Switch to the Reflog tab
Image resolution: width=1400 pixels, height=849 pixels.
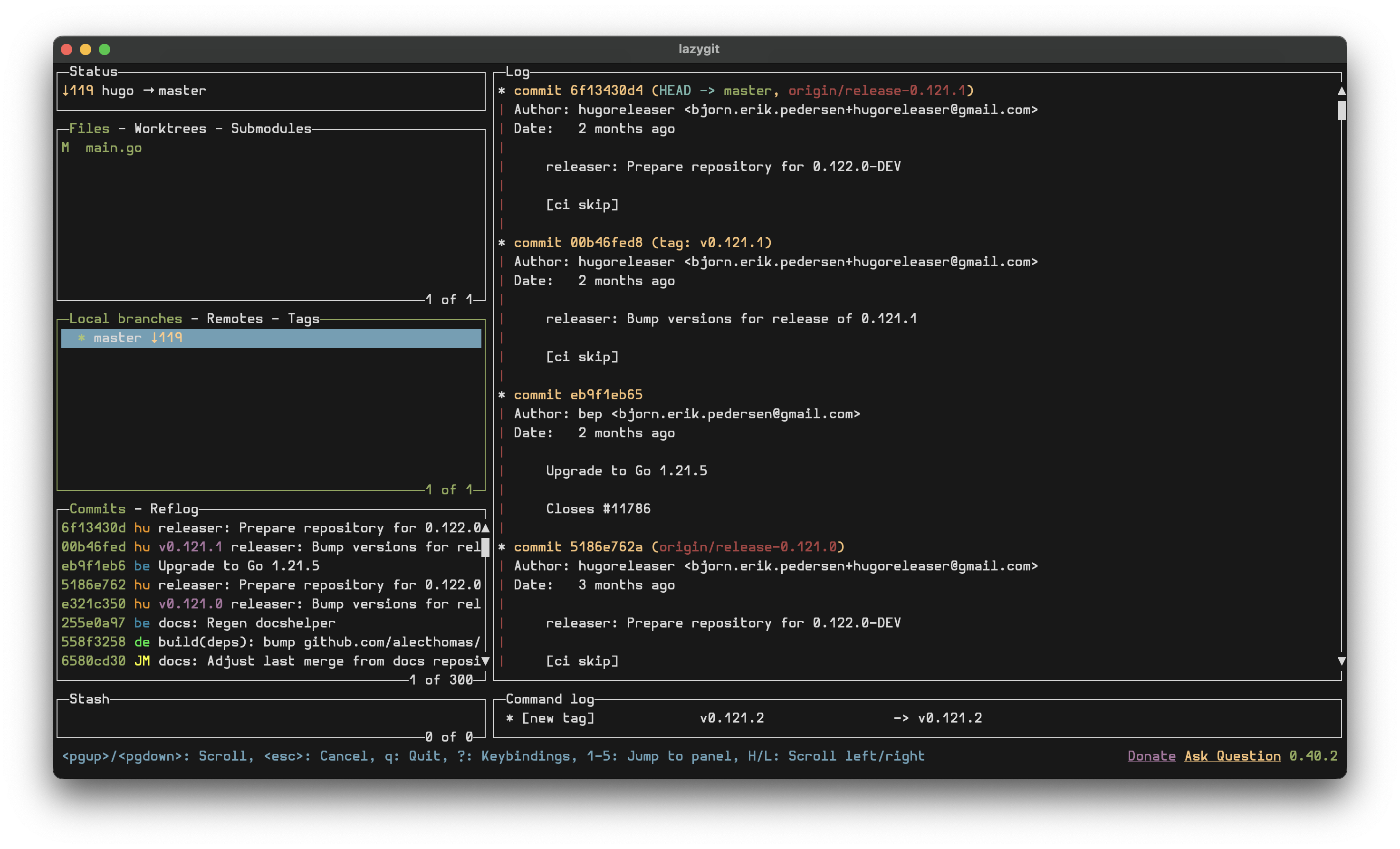[174, 509]
